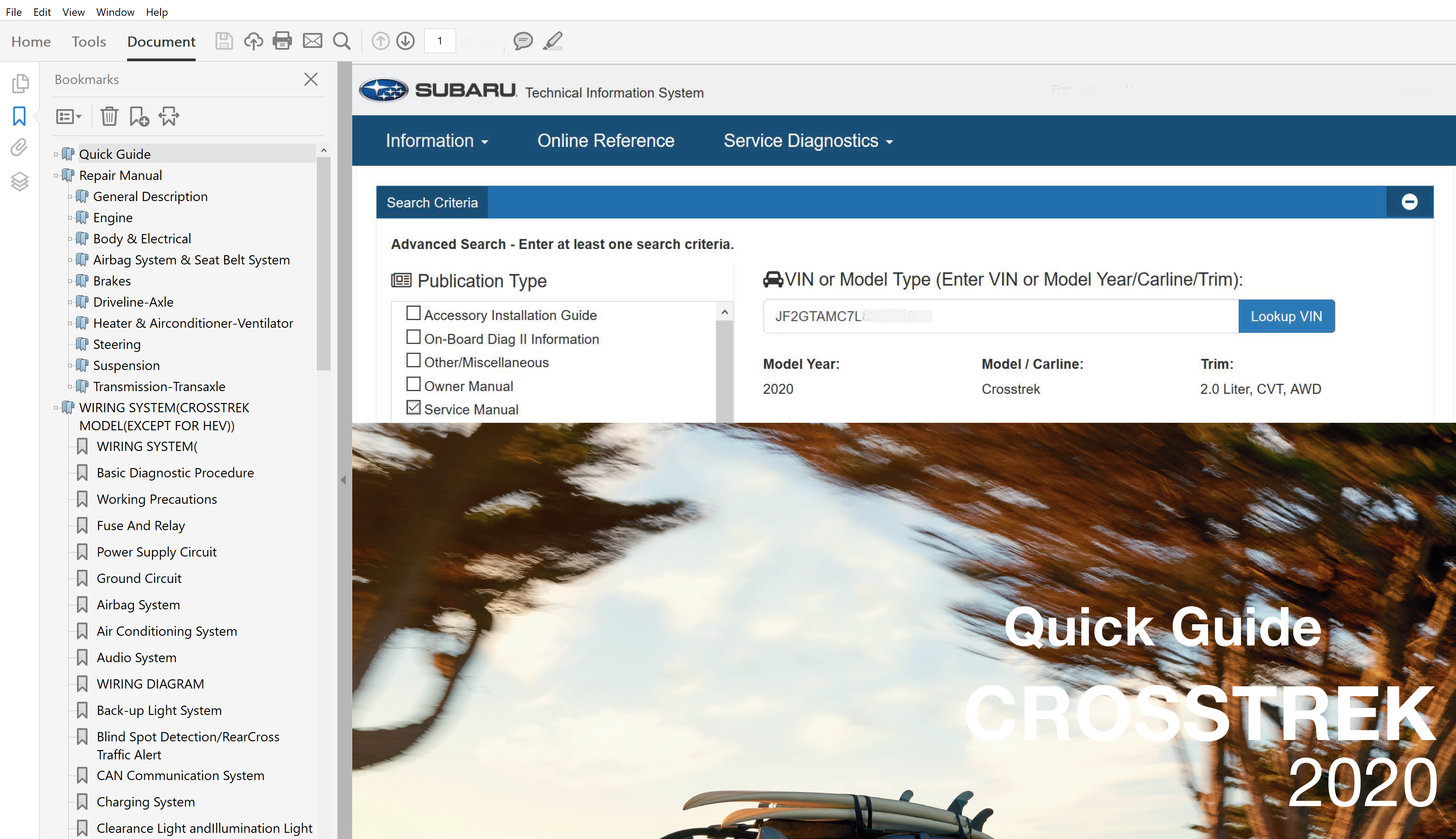
Task: Check Accessory Installation Guide checkbox
Action: click(x=413, y=313)
